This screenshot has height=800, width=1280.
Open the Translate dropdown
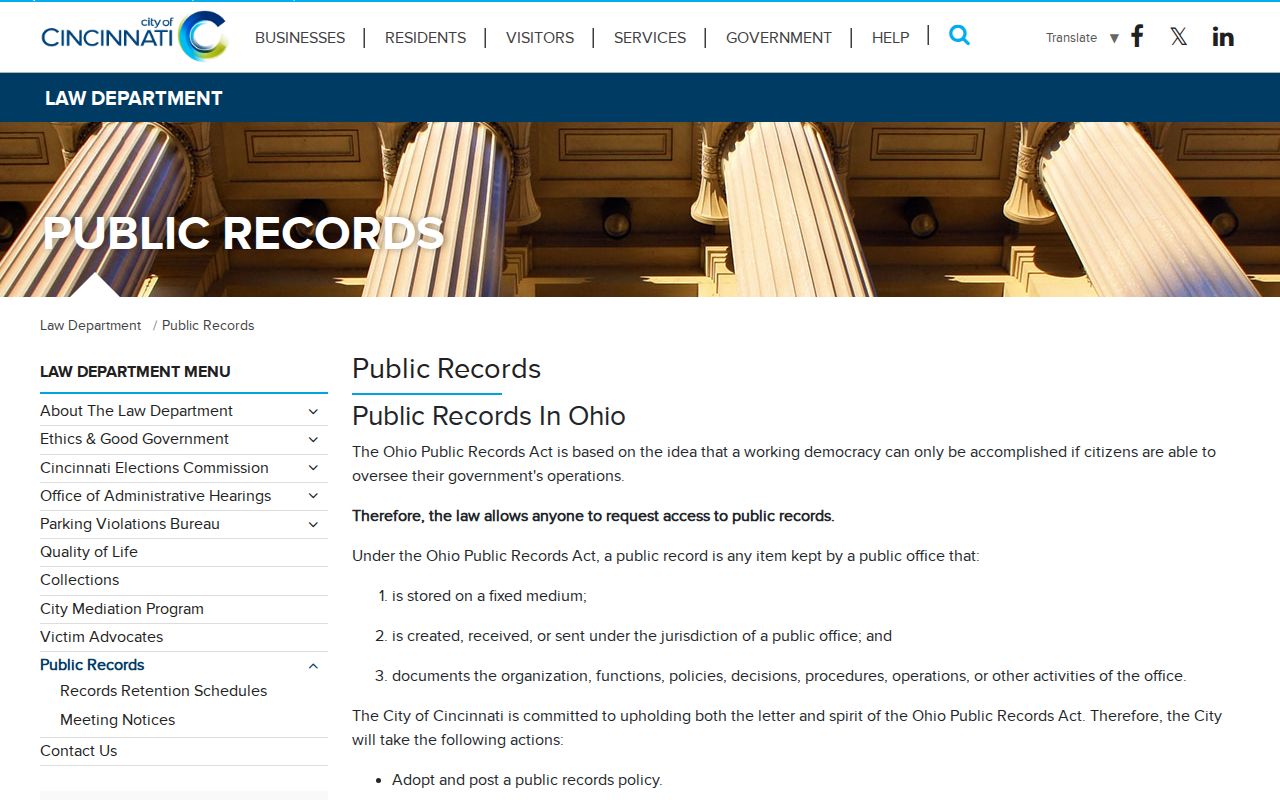pos(1081,38)
